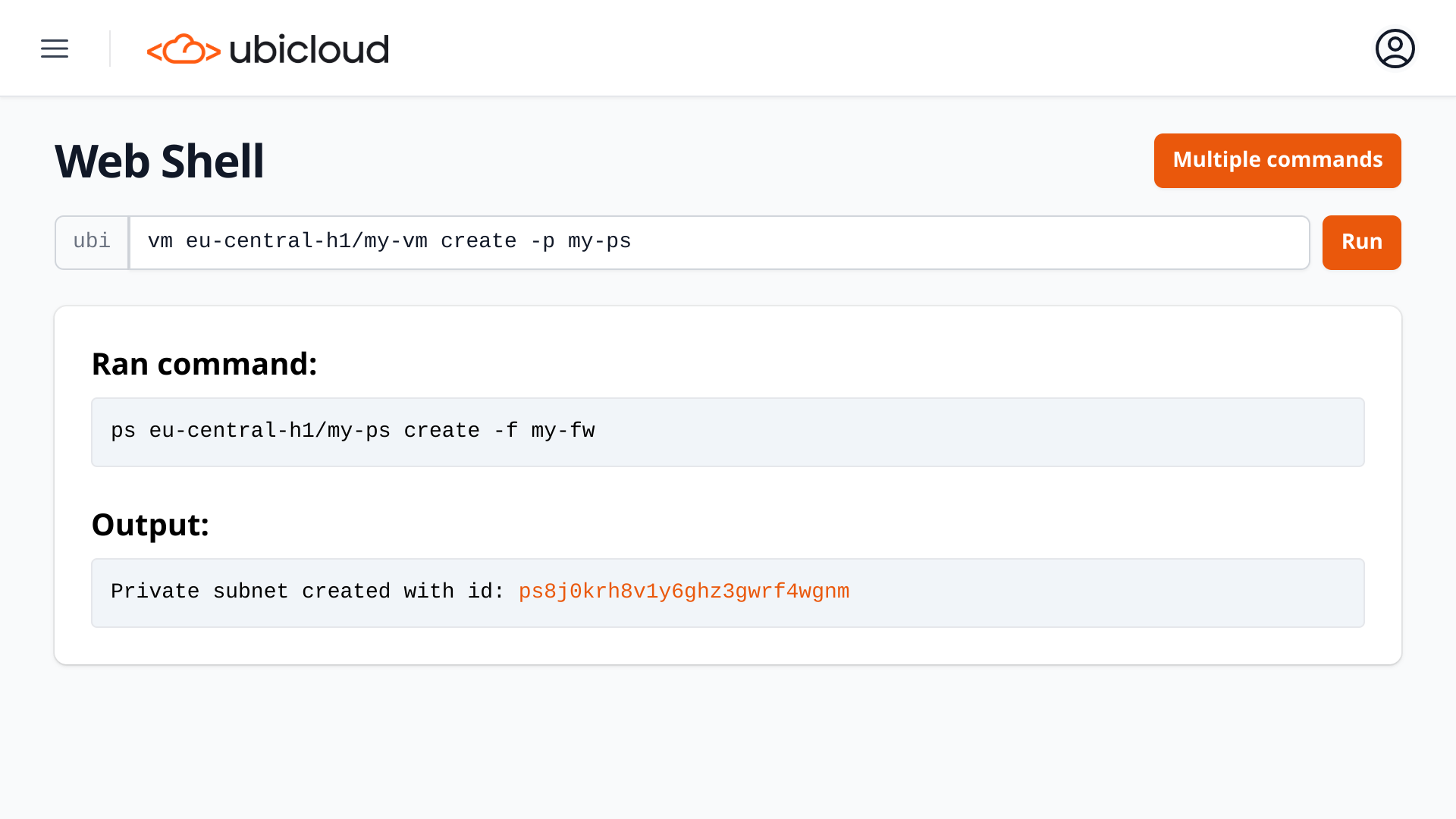Image resolution: width=1456 pixels, height=819 pixels.
Task: Open the user account profile icon
Action: 1395,49
